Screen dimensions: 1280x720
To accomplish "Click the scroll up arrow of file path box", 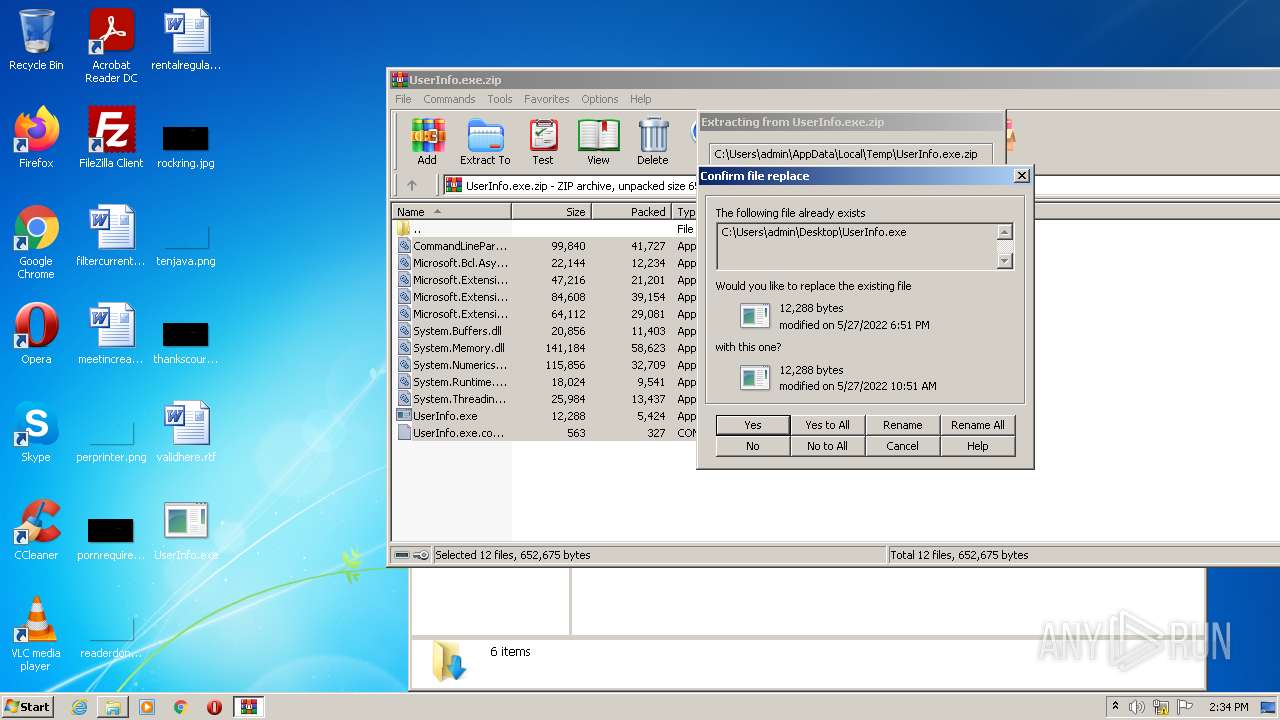I will pos(1005,232).
